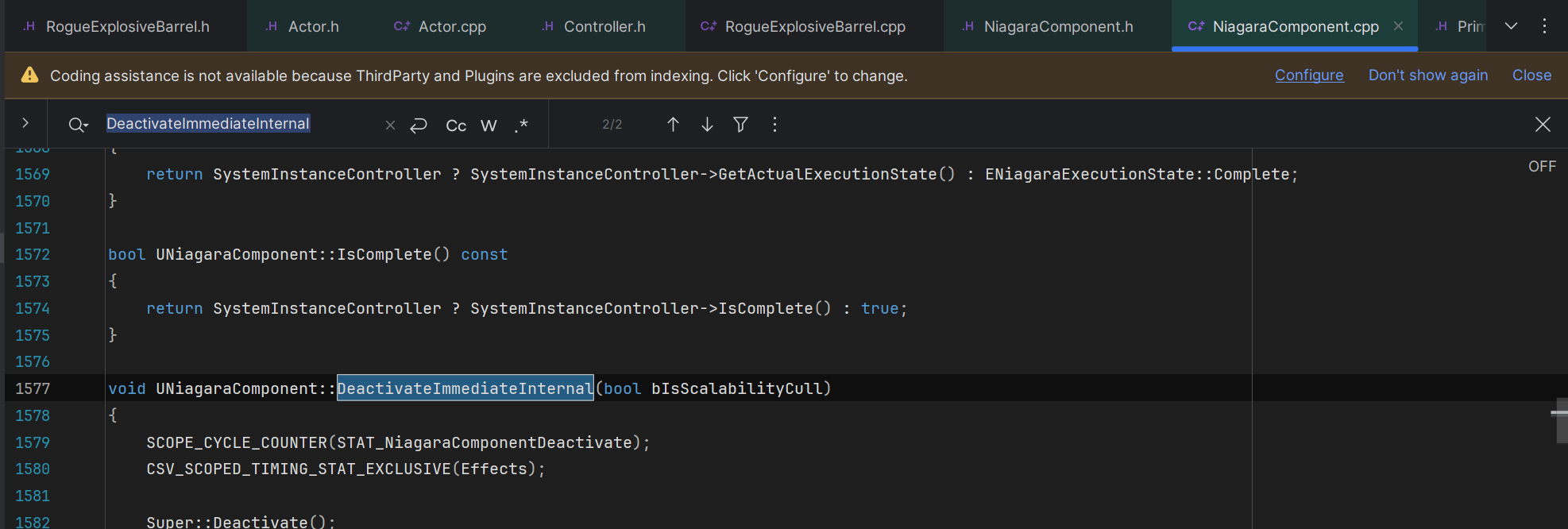This screenshot has width=1568, height=529.
Task: Open the search filter options
Action: coord(740,125)
